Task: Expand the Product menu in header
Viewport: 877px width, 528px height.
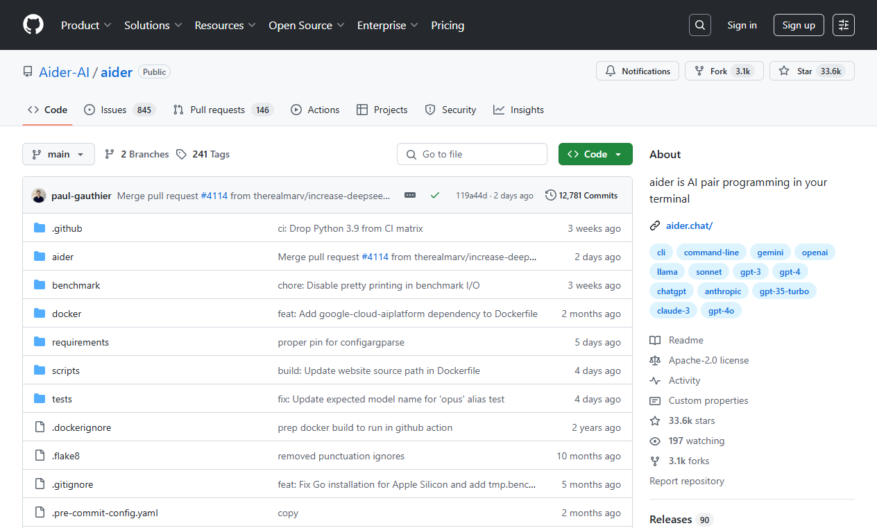Action: point(86,25)
